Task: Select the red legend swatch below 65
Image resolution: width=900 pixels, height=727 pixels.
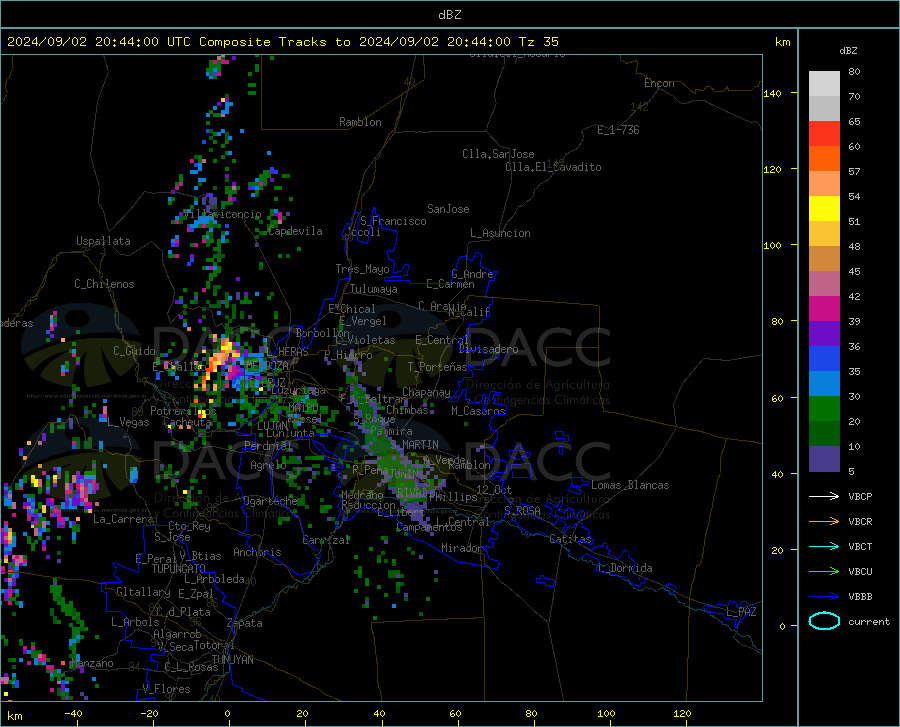Action: click(x=824, y=133)
